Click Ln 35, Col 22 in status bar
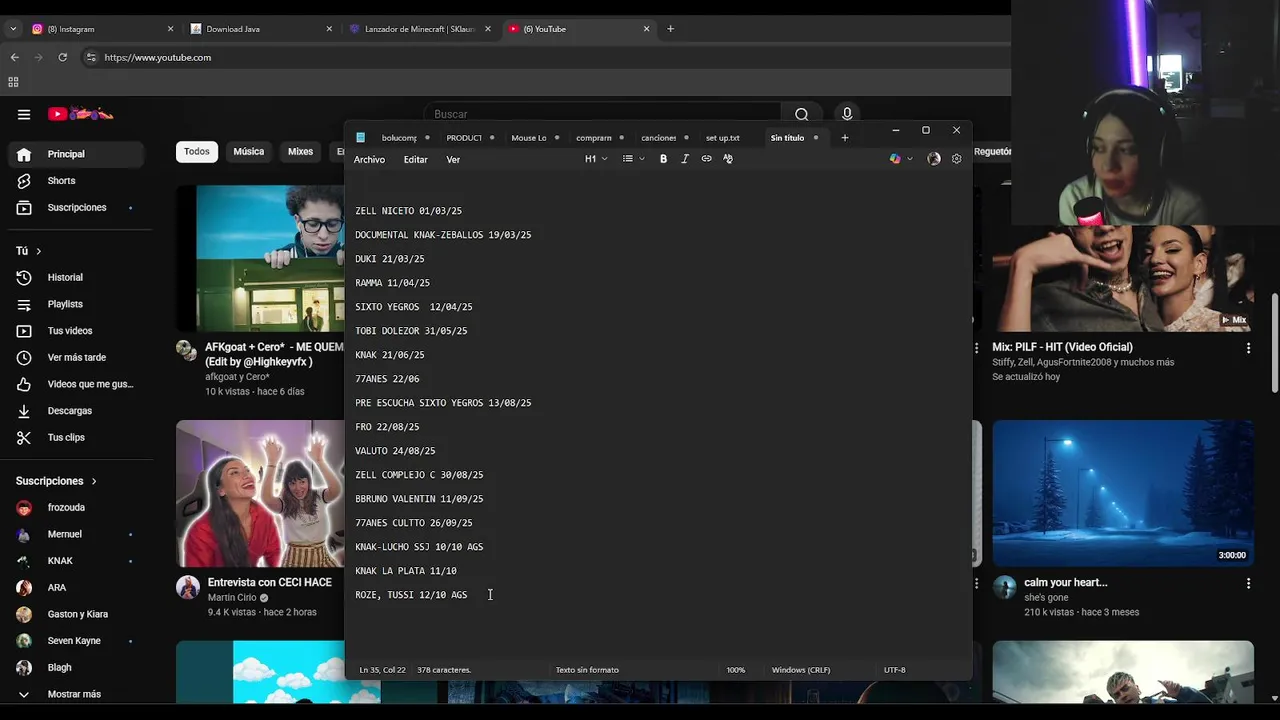This screenshot has height=720, width=1280. 383,670
